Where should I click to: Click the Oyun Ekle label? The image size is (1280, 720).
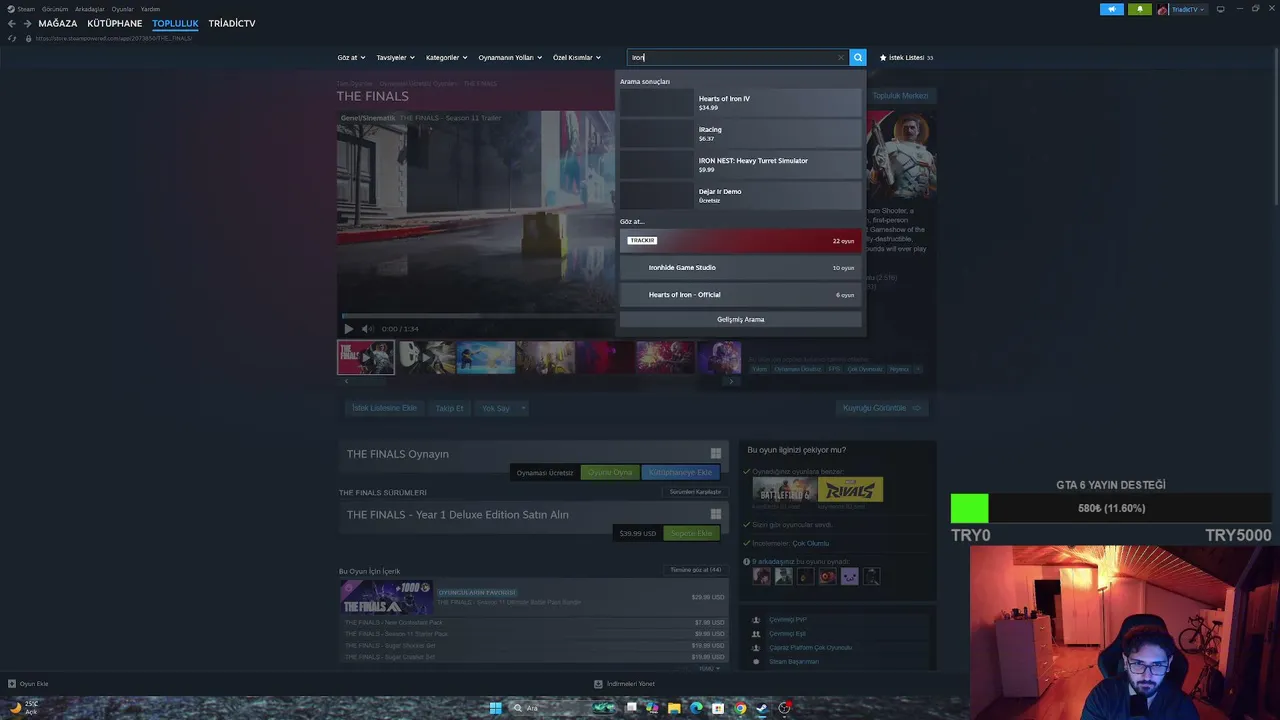pos(34,684)
